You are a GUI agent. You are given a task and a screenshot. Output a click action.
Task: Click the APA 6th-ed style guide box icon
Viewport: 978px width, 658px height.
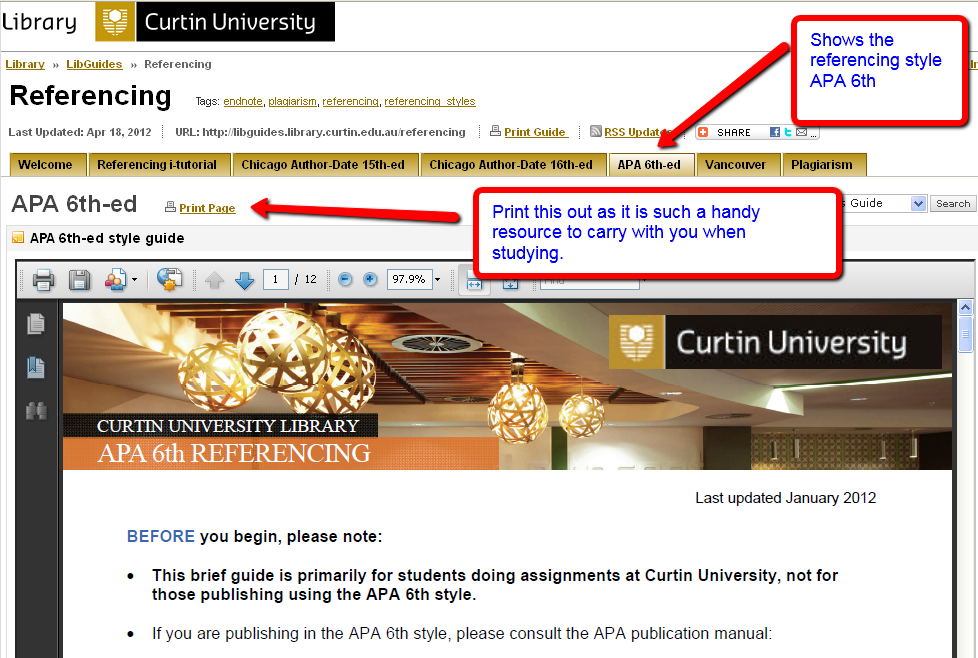(17, 238)
